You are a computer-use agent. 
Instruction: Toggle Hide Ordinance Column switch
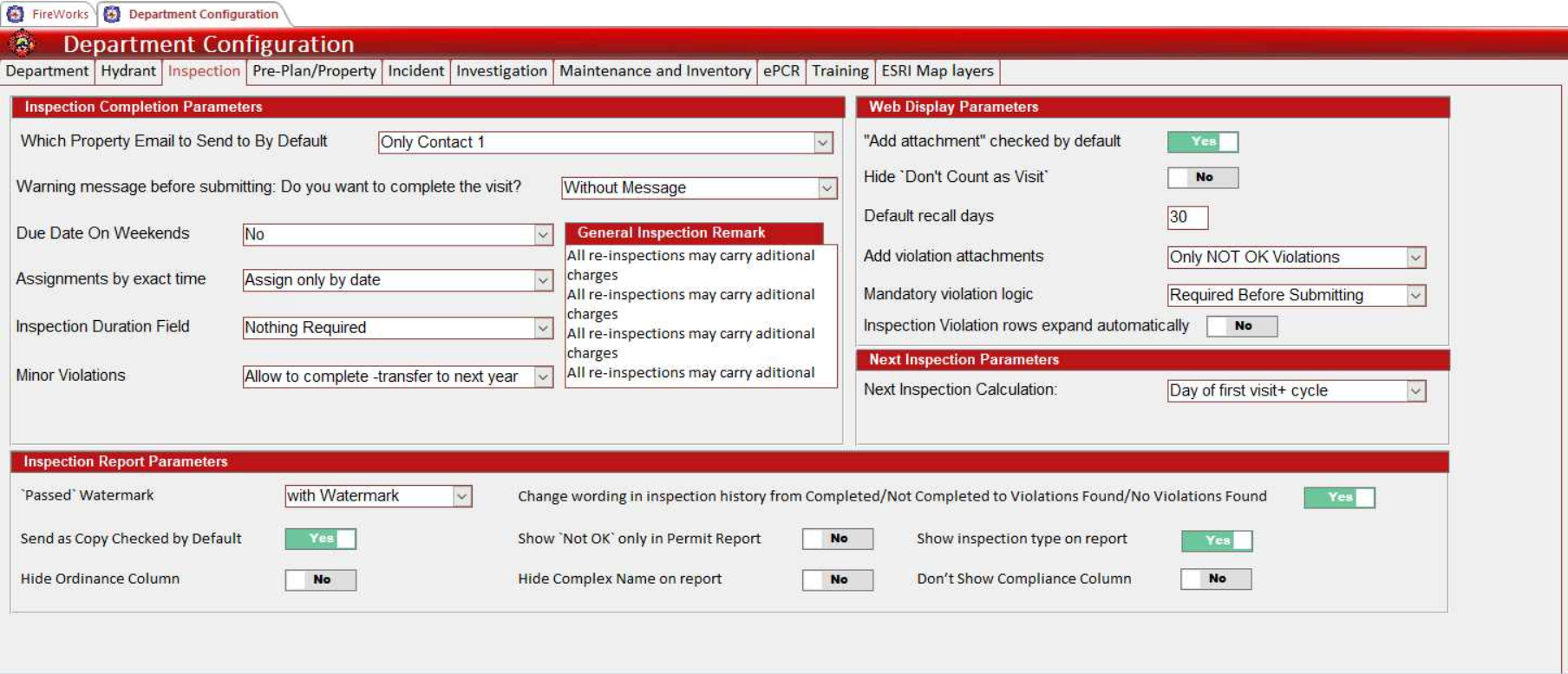point(320,579)
